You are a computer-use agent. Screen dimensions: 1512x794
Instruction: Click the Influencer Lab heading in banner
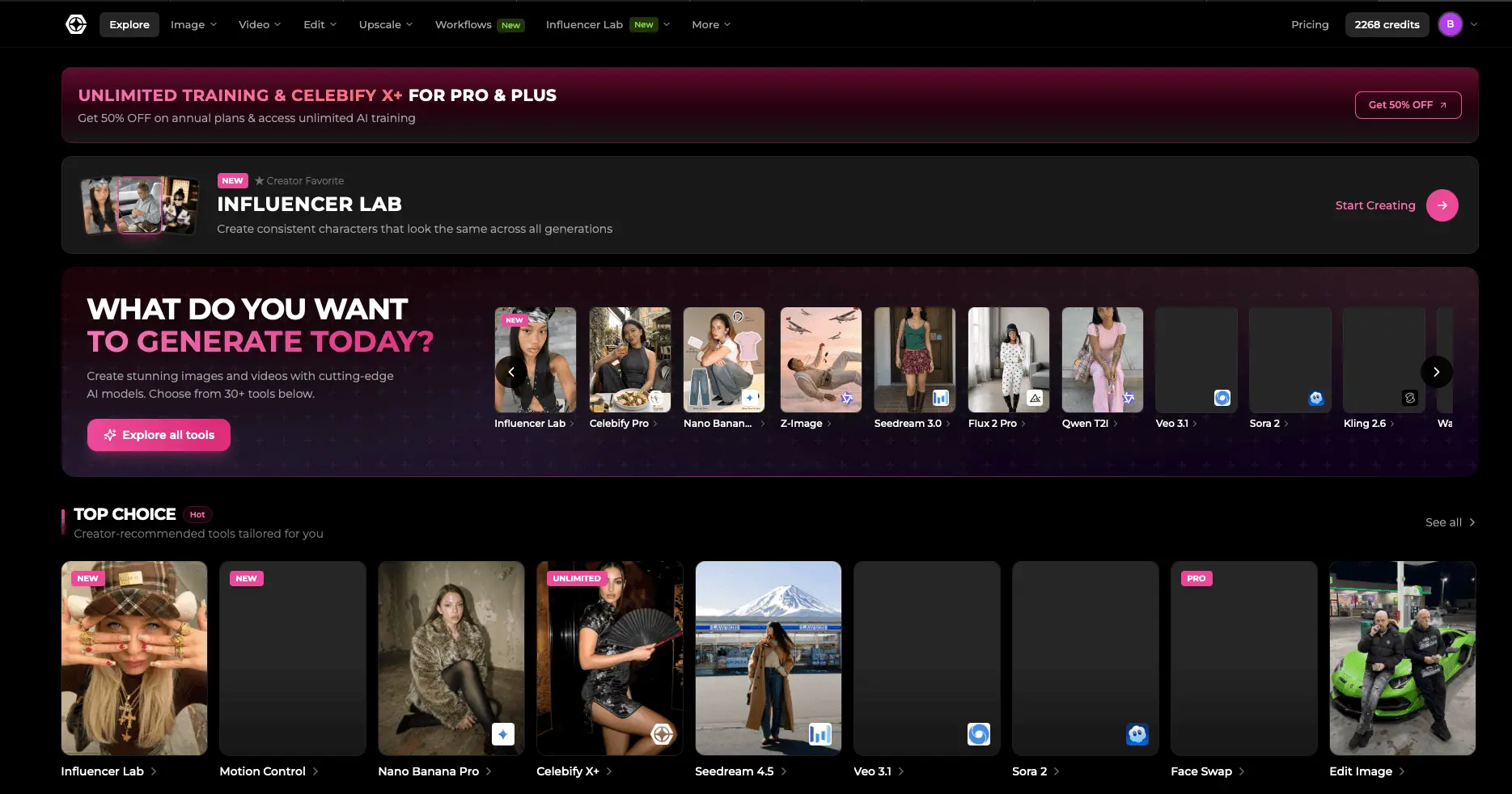click(x=309, y=204)
